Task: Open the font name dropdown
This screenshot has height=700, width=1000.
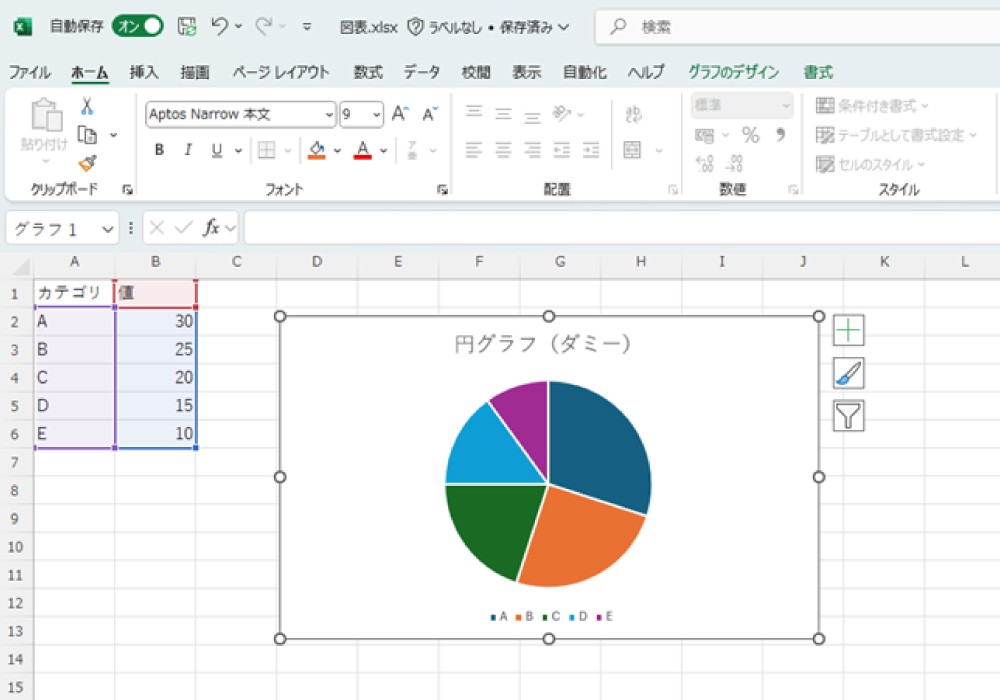Action: click(x=329, y=115)
